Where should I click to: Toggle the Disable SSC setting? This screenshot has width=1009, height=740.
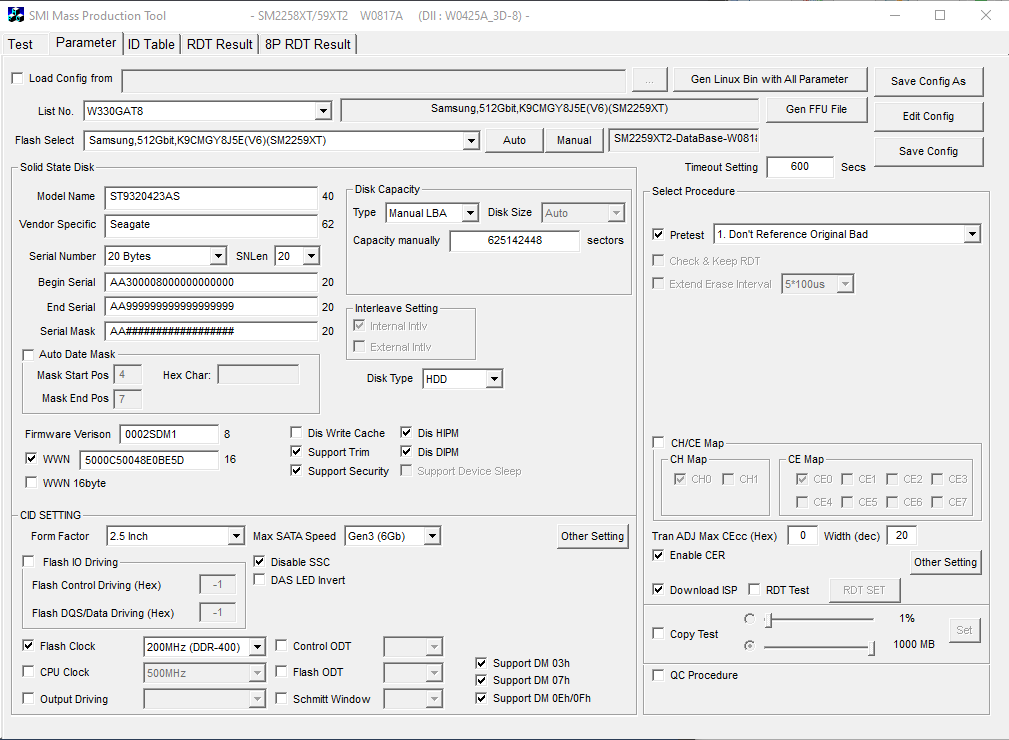[x=258, y=561]
